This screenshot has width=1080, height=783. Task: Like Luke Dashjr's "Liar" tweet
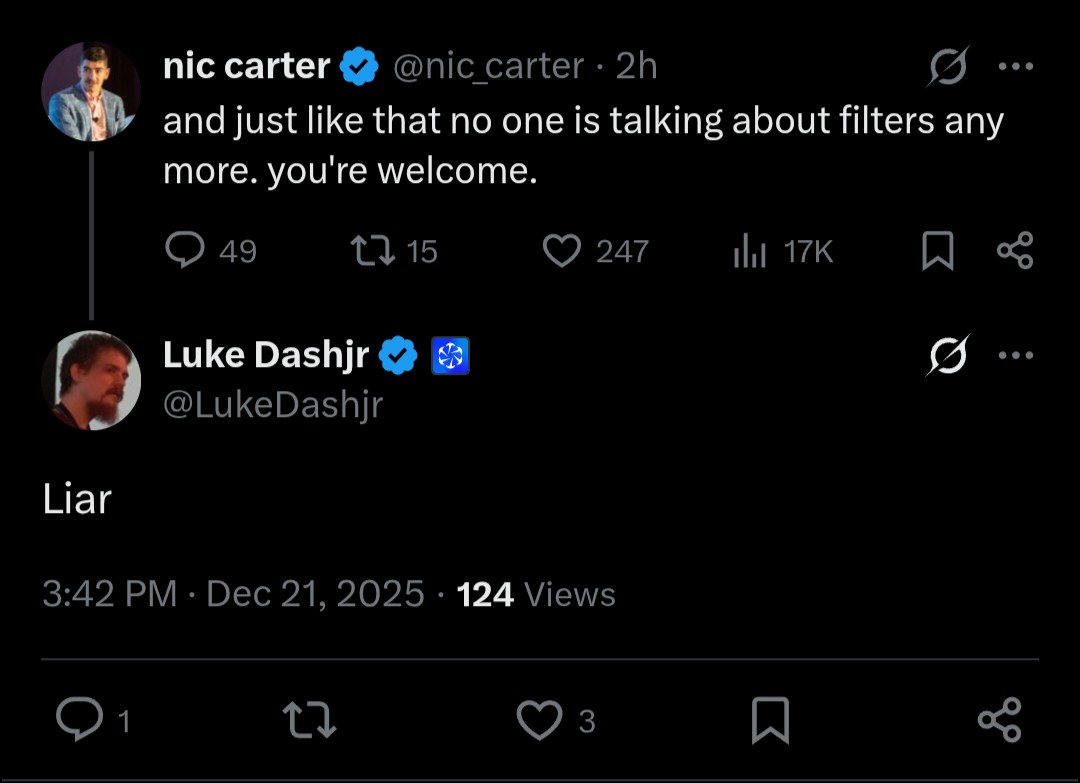pos(539,720)
